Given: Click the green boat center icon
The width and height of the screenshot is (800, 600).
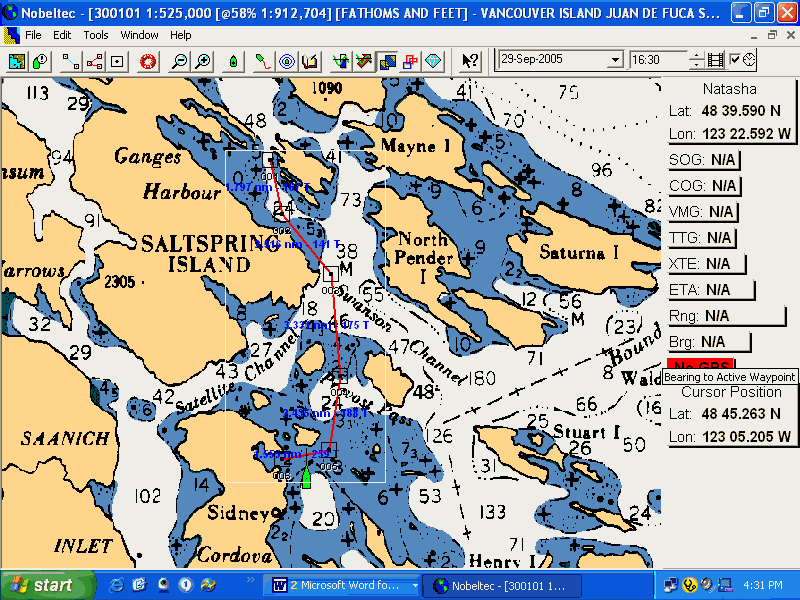Looking at the screenshot, I should tap(233, 61).
